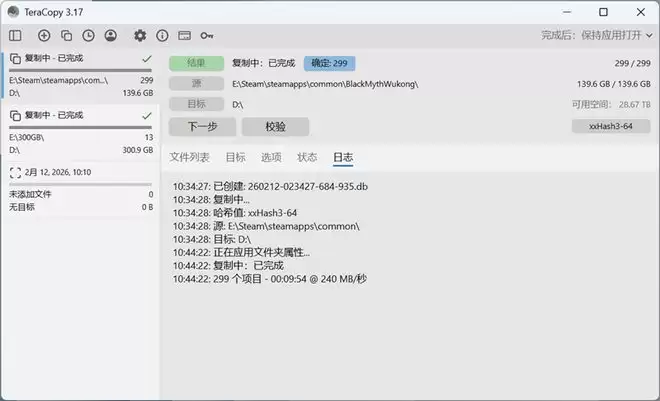The height and width of the screenshot is (401, 660).
Task: Click the 下一步 button
Action: tap(202, 127)
